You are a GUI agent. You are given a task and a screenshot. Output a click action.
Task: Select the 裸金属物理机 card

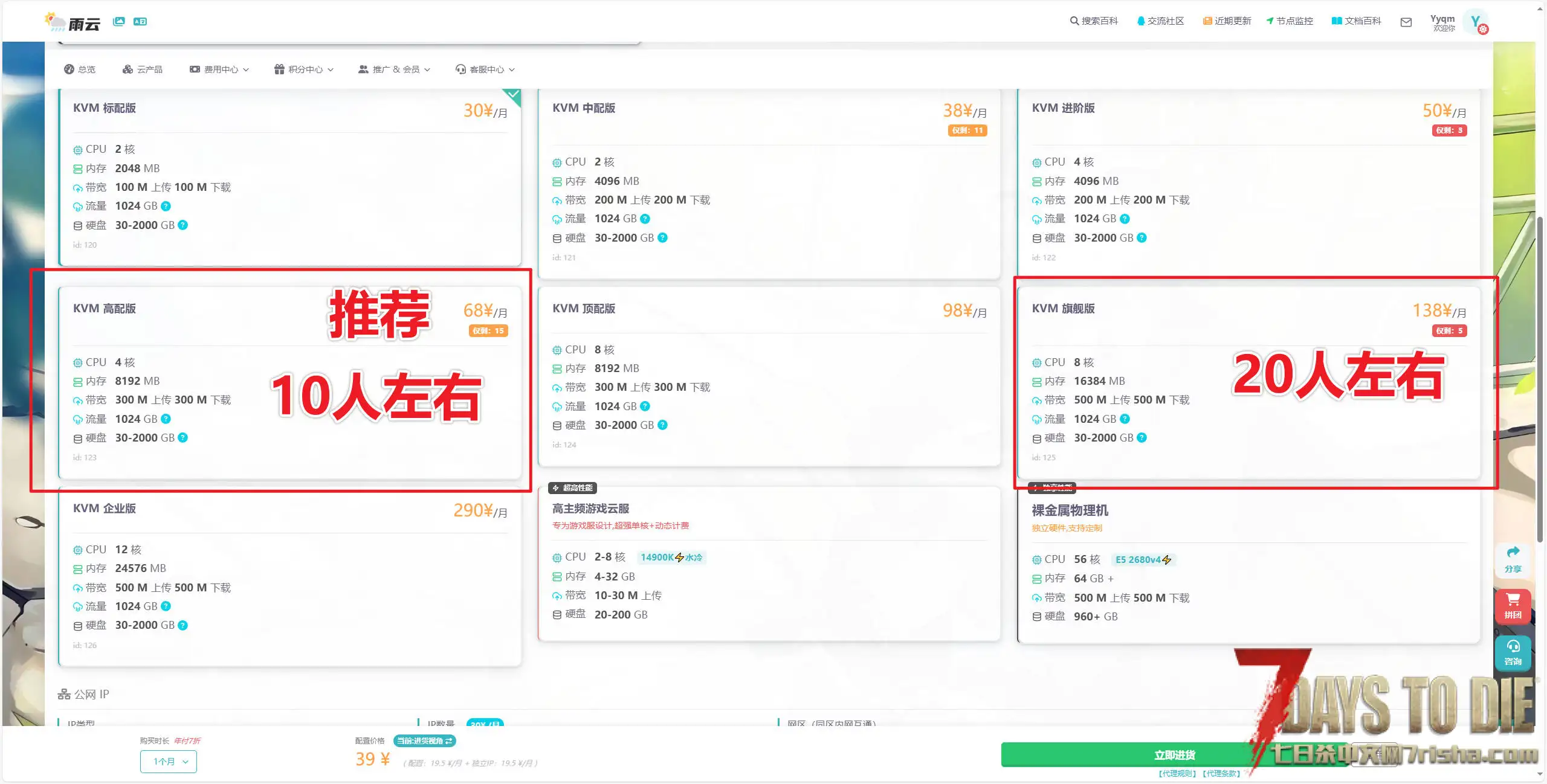1249,565
